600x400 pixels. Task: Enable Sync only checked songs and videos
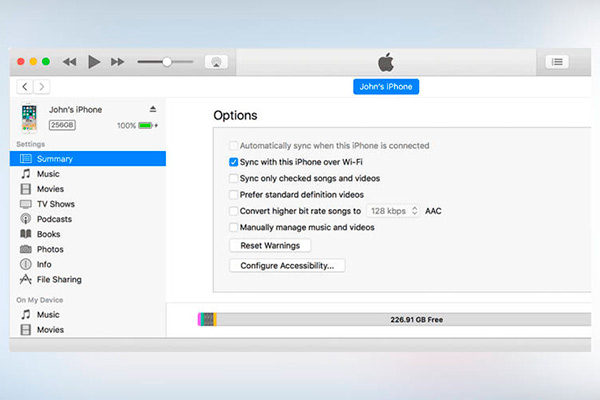(x=233, y=178)
